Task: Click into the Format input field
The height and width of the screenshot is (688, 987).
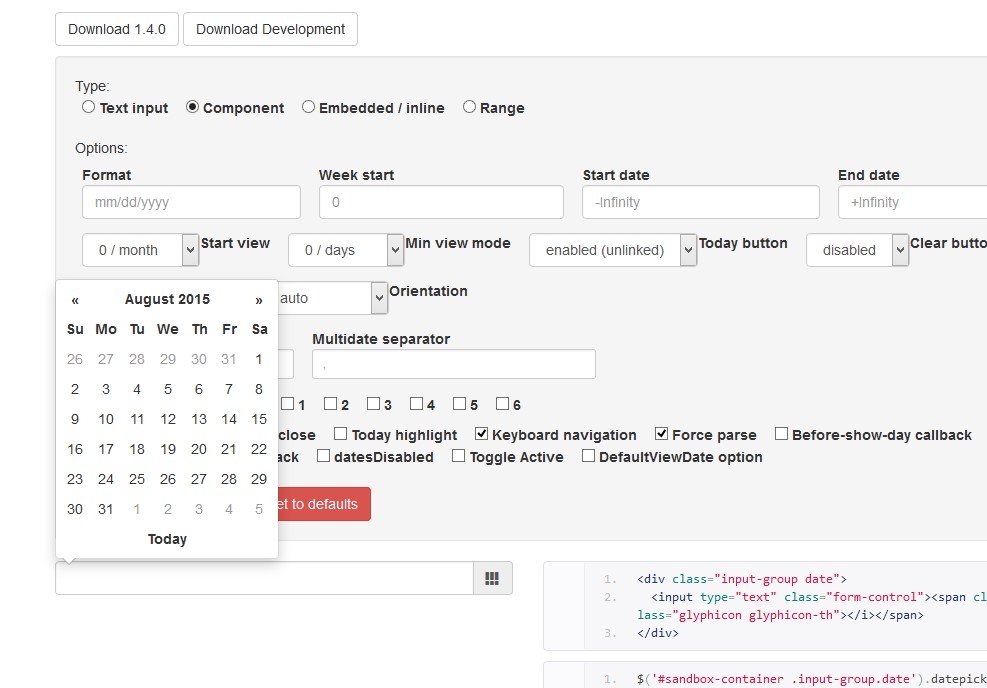Action: (191, 202)
